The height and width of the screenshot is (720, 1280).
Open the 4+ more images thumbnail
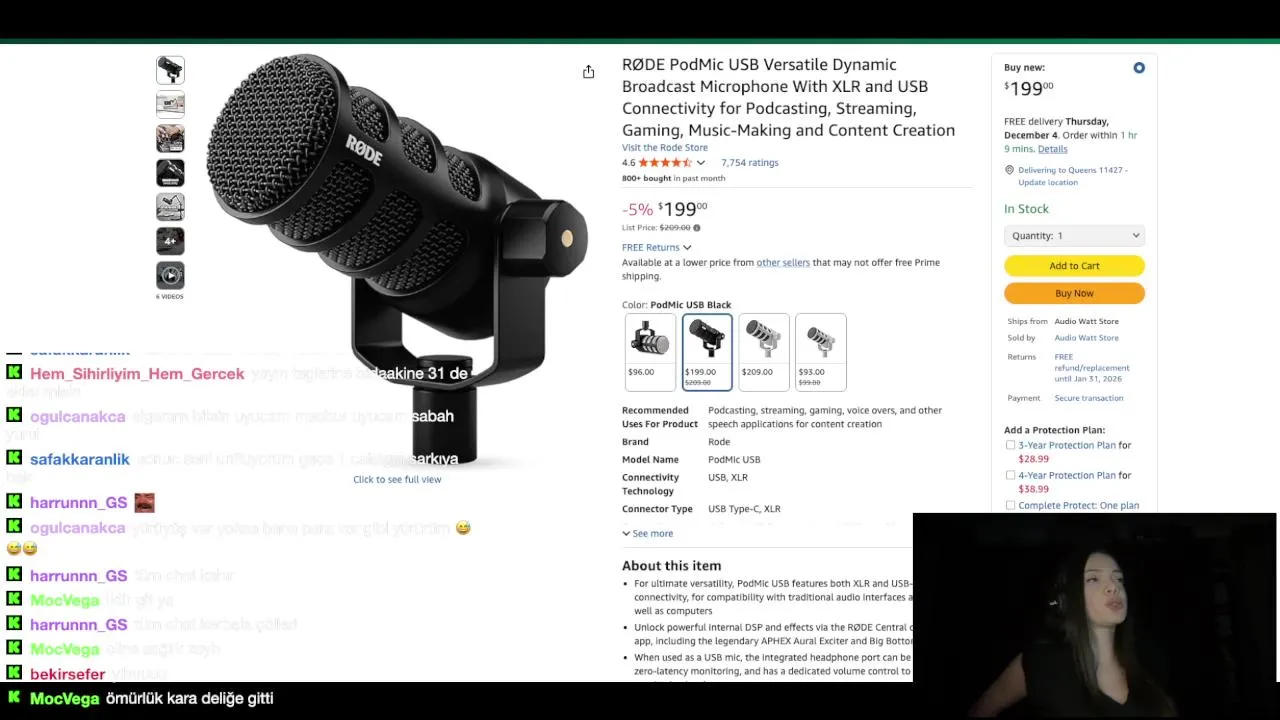[x=170, y=241]
